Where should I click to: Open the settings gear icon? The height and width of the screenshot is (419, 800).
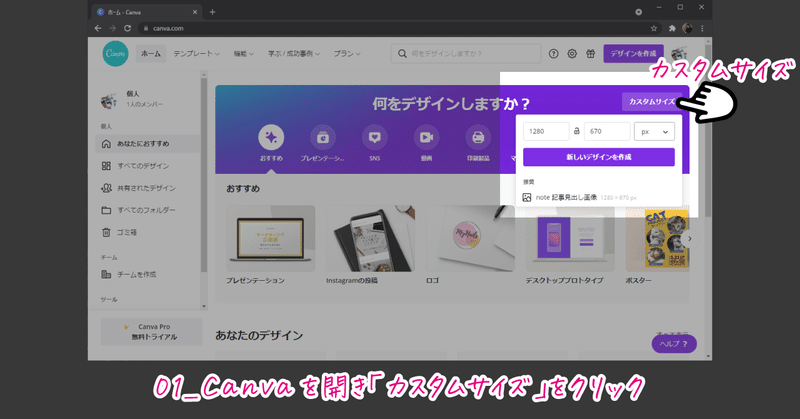572,54
